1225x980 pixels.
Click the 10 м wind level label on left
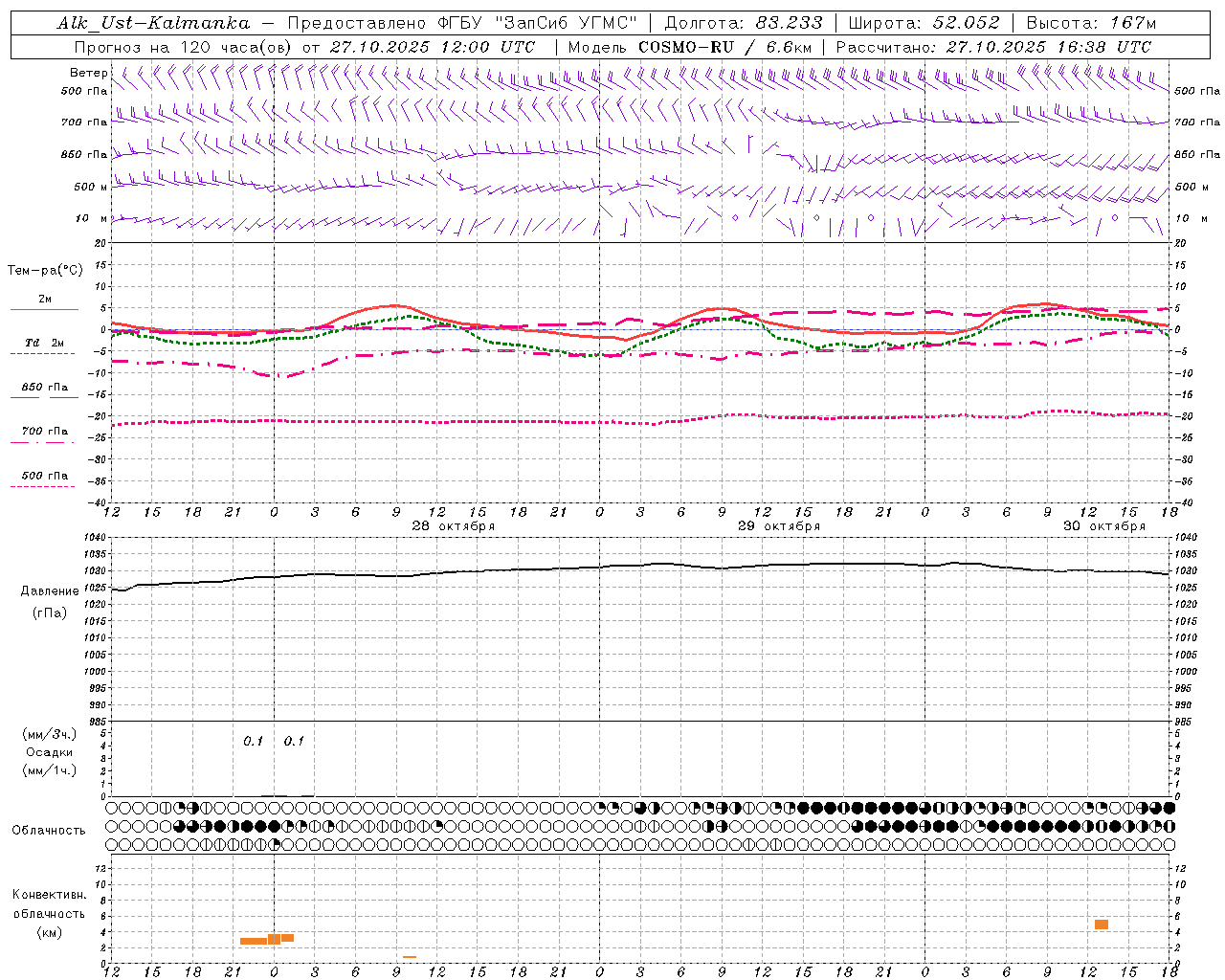click(92, 219)
